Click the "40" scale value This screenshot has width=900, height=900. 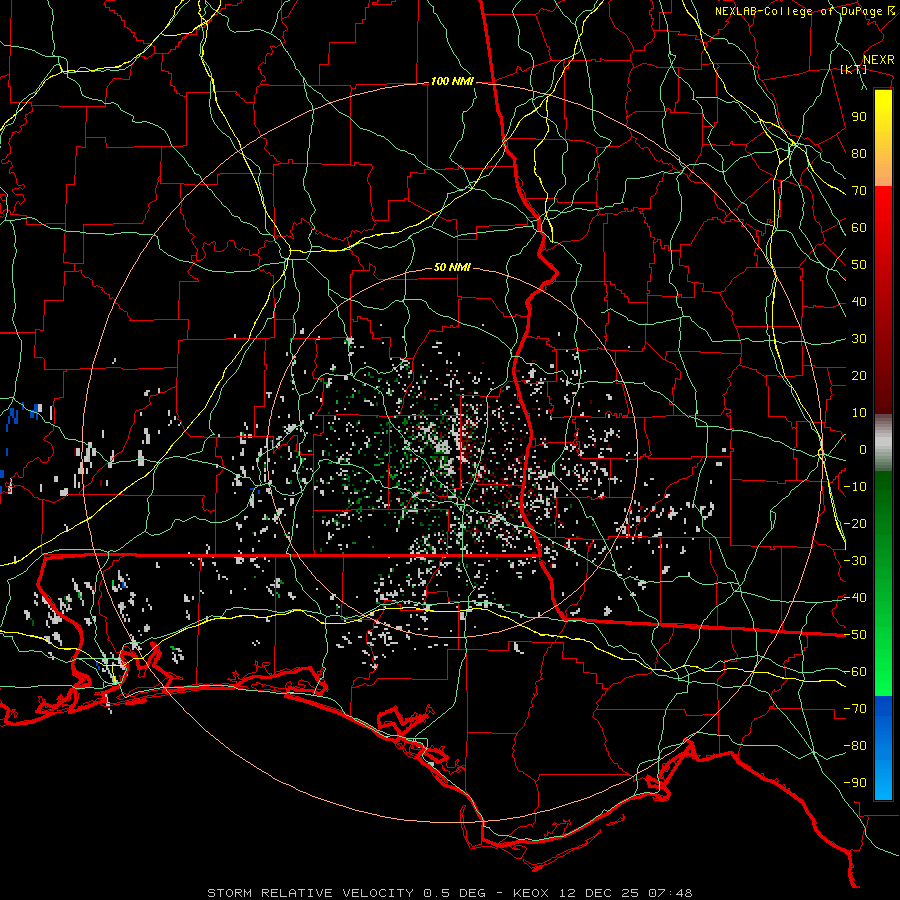click(859, 302)
